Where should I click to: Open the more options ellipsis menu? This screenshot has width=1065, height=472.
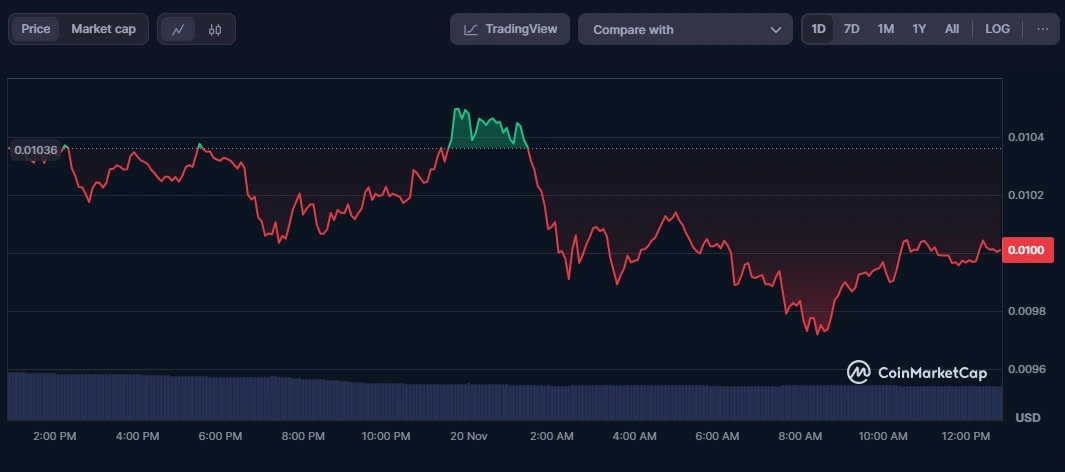(x=1042, y=29)
